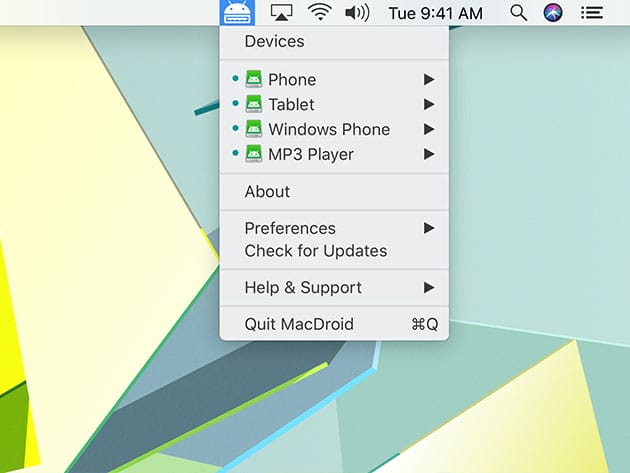Open the Preferences submenu arrow
The height and width of the screenshot is (473, 630).
[x=429, y=228]
